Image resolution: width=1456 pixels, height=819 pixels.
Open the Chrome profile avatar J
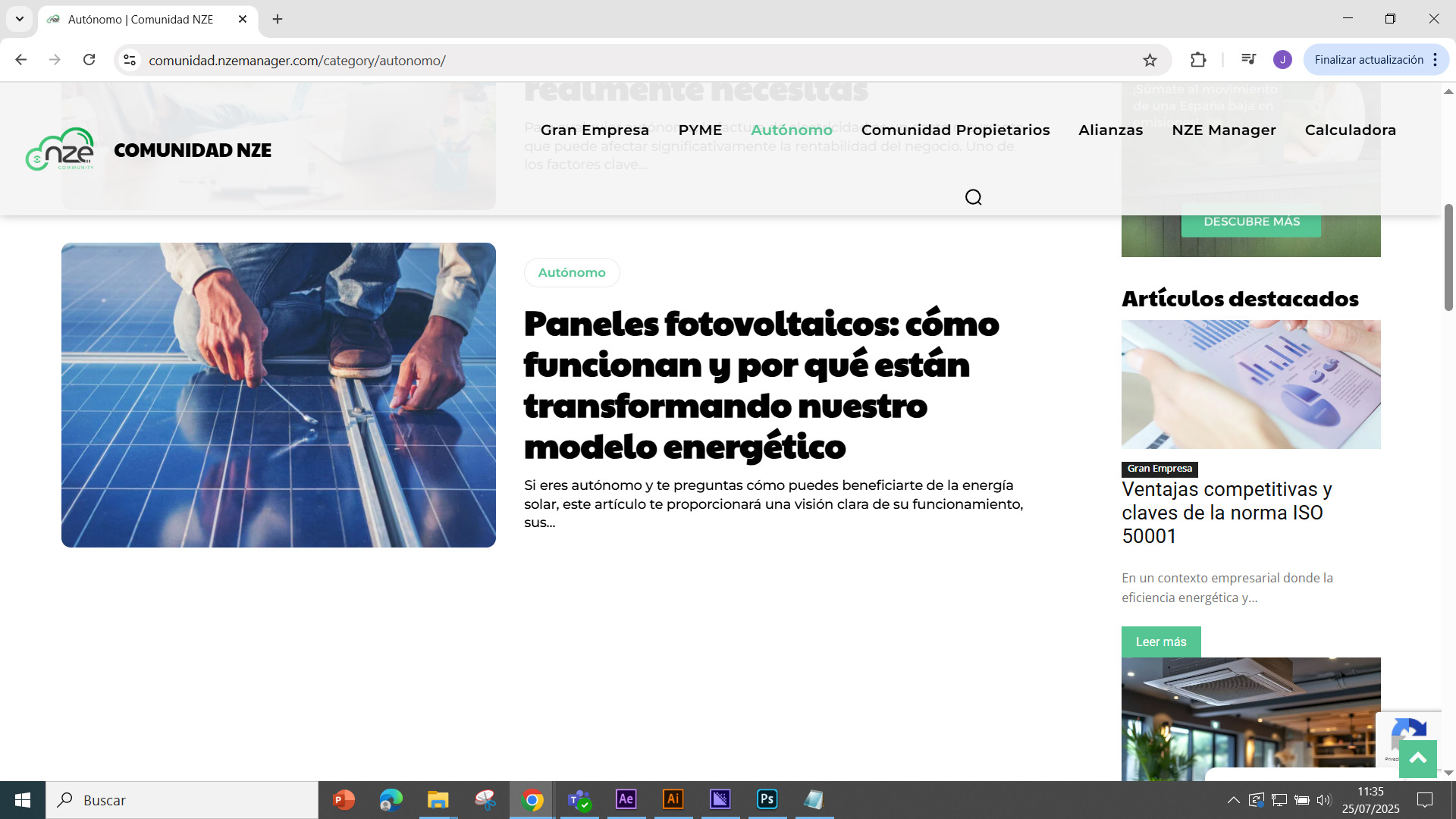pos(1282,60)
